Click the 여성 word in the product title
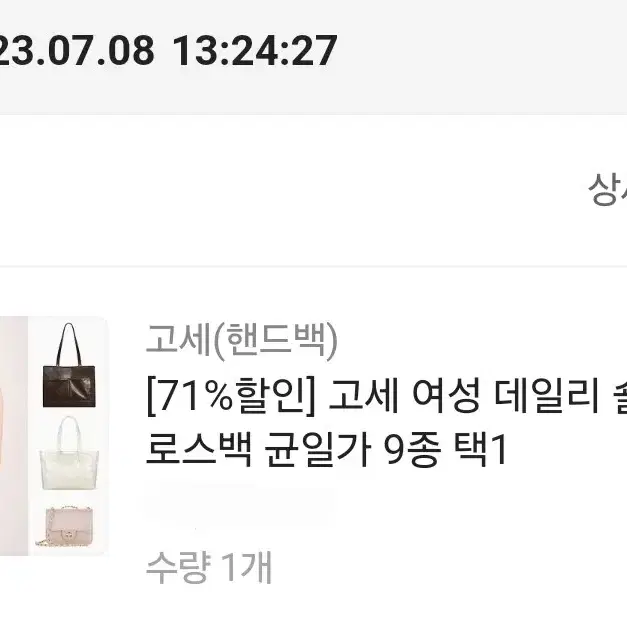627x627 pixels. pyautogui.click(x=445, y=396)
